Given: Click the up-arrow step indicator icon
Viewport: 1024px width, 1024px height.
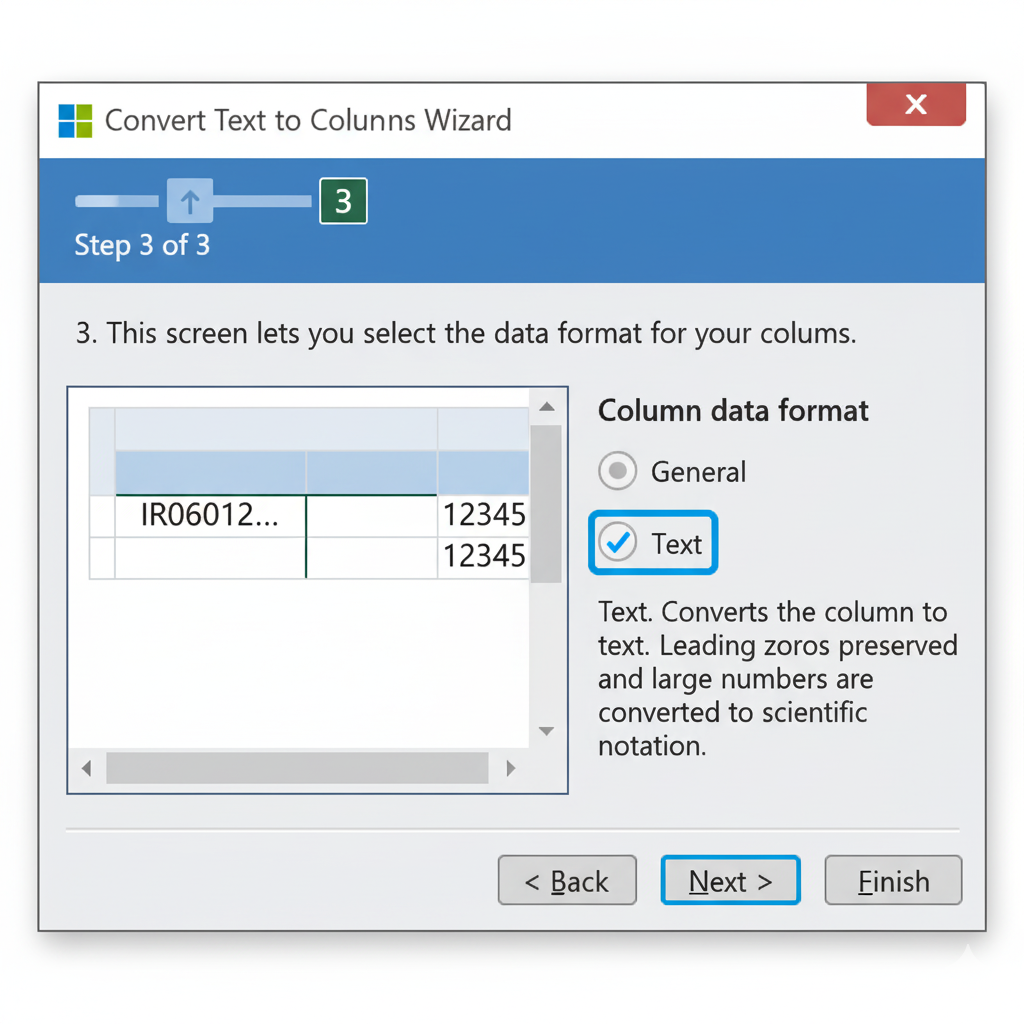Looking at the screenshot, I should (x=190, y=202).
